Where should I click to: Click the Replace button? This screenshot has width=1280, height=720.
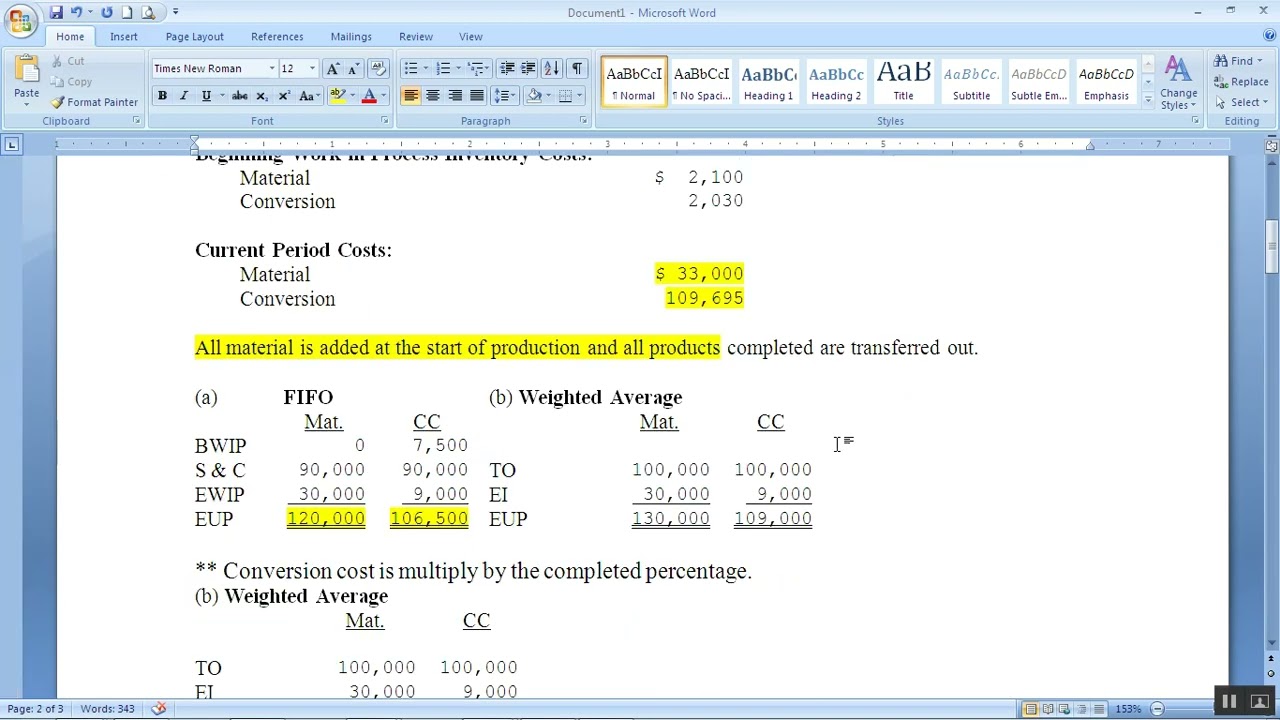(1241, 82)
